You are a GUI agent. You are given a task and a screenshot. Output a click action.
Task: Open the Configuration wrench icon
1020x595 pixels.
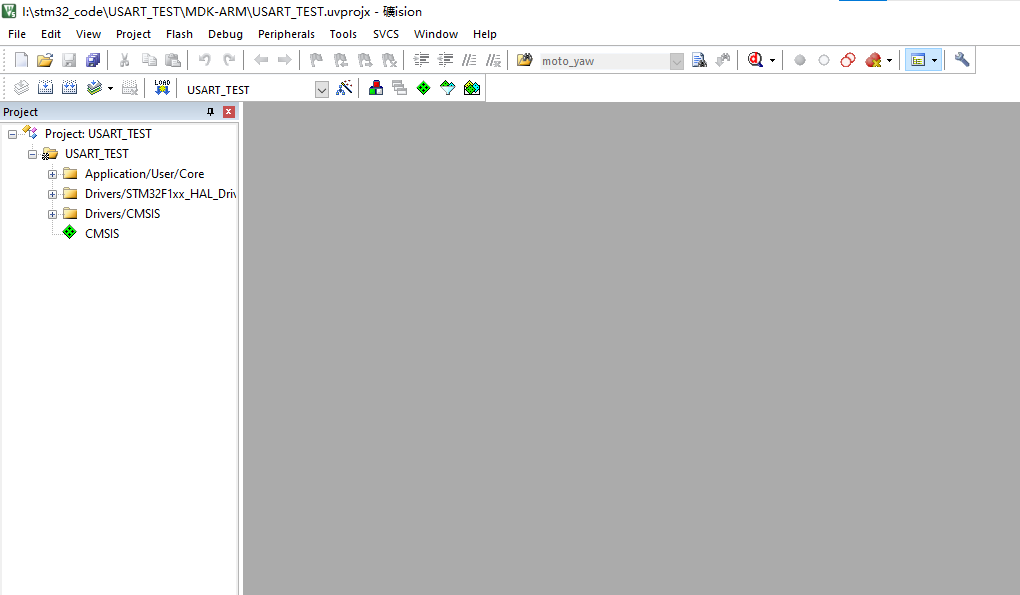[x=962, y=60]
